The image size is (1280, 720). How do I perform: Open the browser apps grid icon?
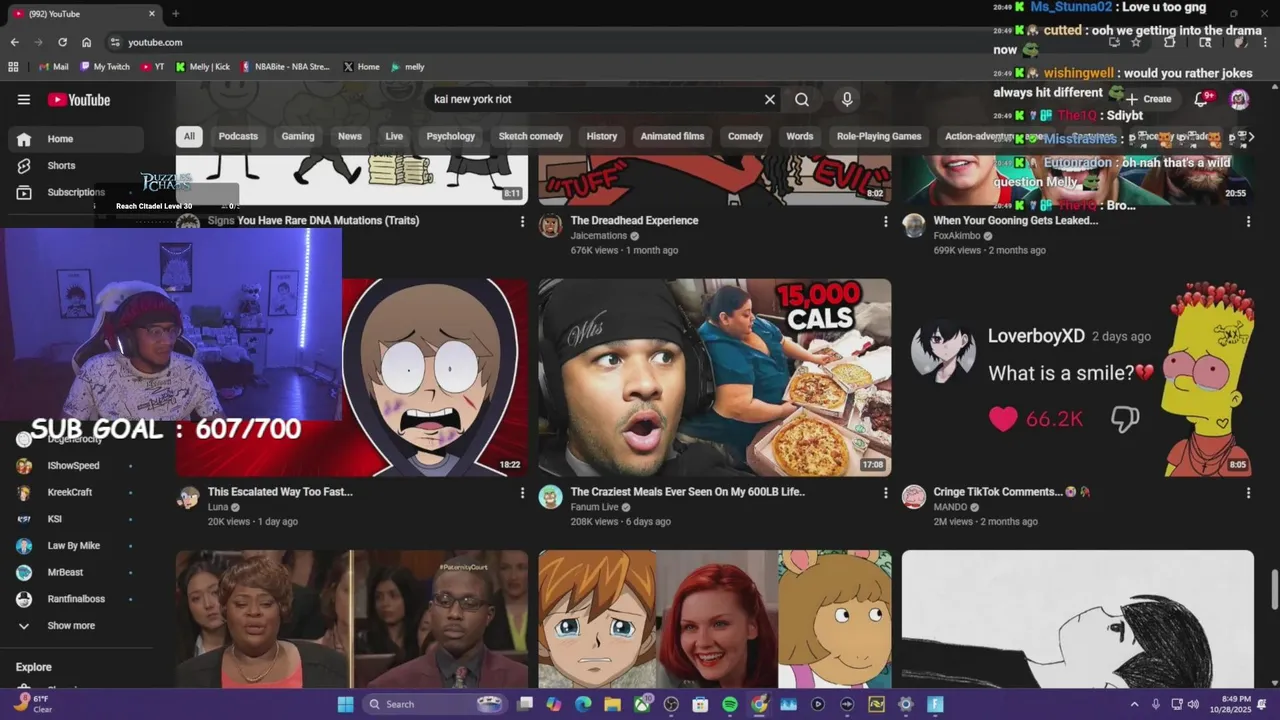click(13, 67)
